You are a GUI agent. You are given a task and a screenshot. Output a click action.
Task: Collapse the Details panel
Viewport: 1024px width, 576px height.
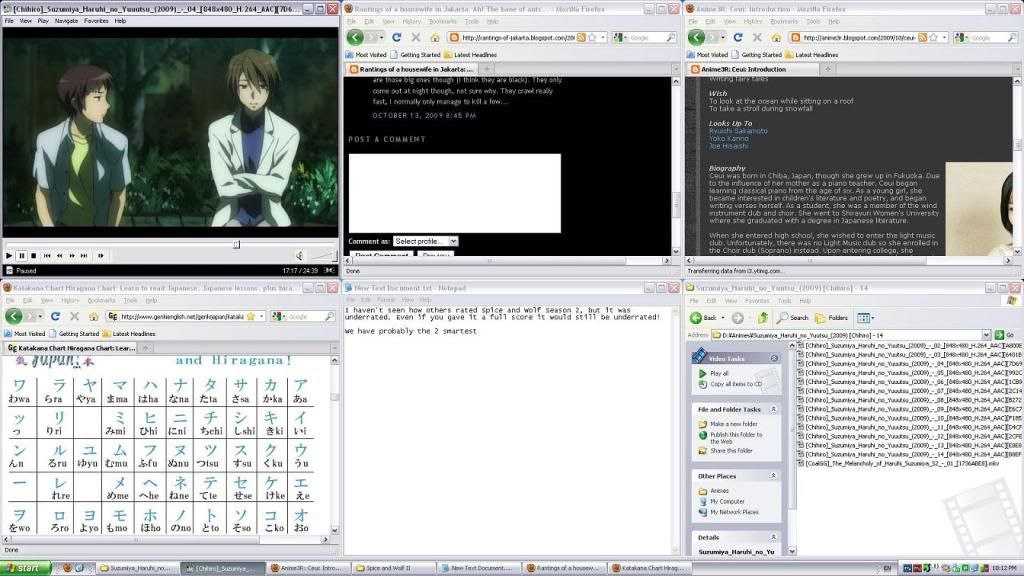[774, 537]
